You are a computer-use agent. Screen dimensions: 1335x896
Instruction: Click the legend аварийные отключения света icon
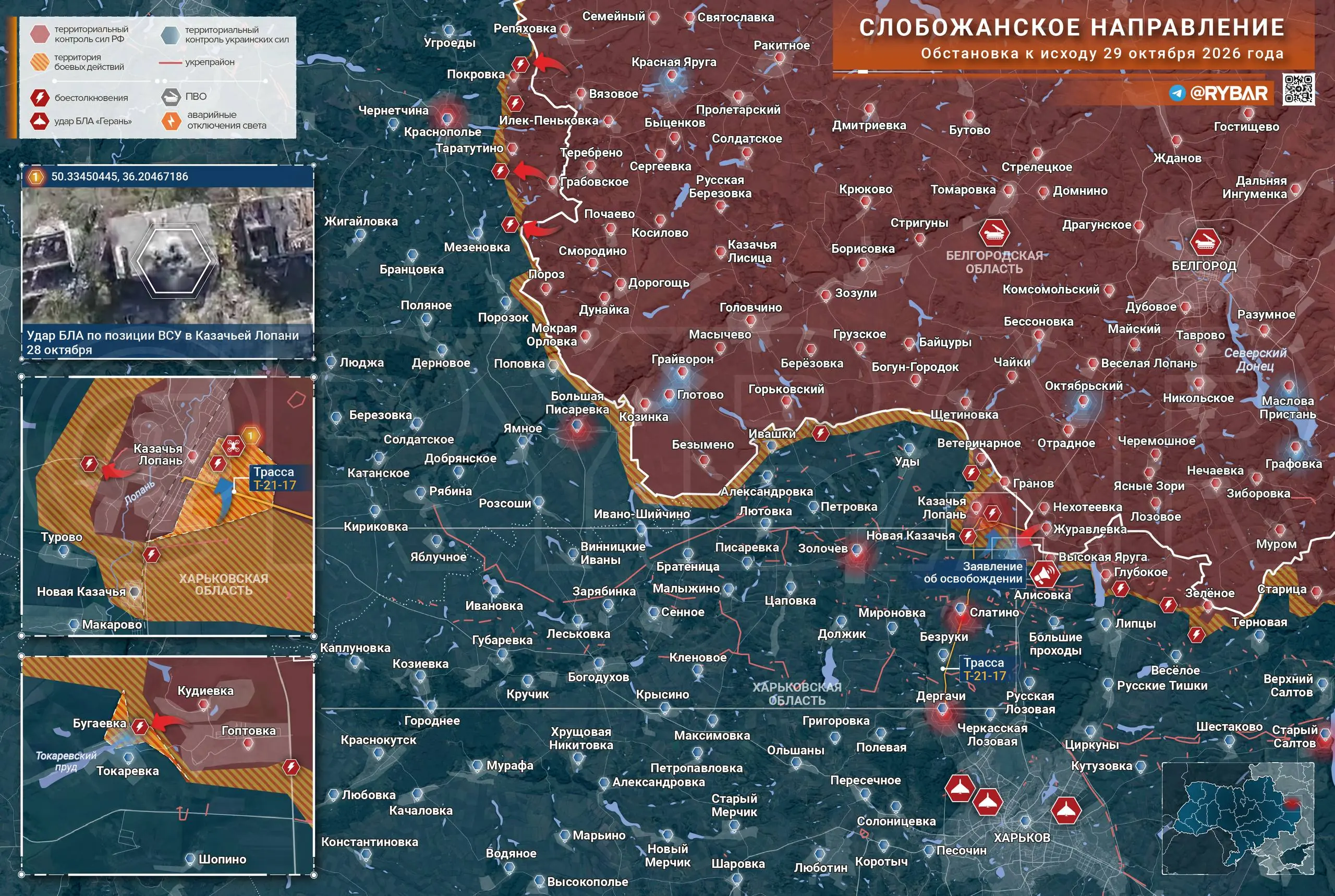click(x=171, y=120)
